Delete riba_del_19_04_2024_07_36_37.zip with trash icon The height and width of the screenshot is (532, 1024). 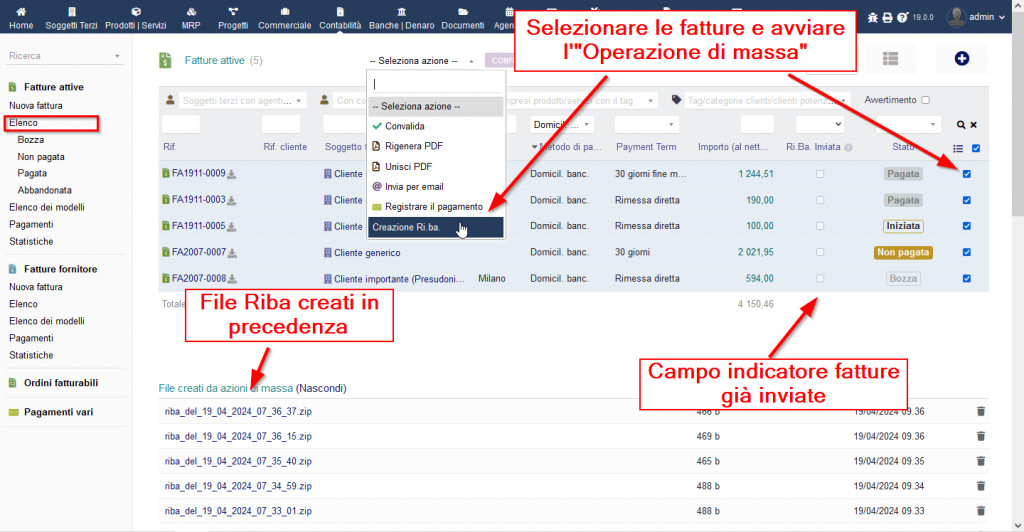(x=980, y=411)
